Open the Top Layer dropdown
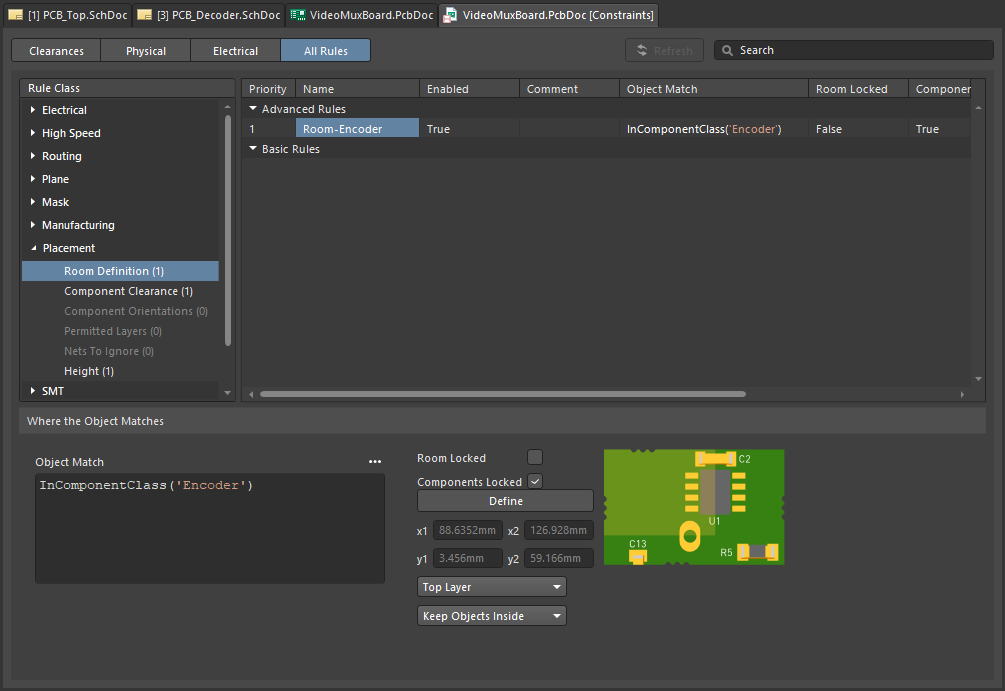This screenshot has height=691, width=1005. (492, 587)
